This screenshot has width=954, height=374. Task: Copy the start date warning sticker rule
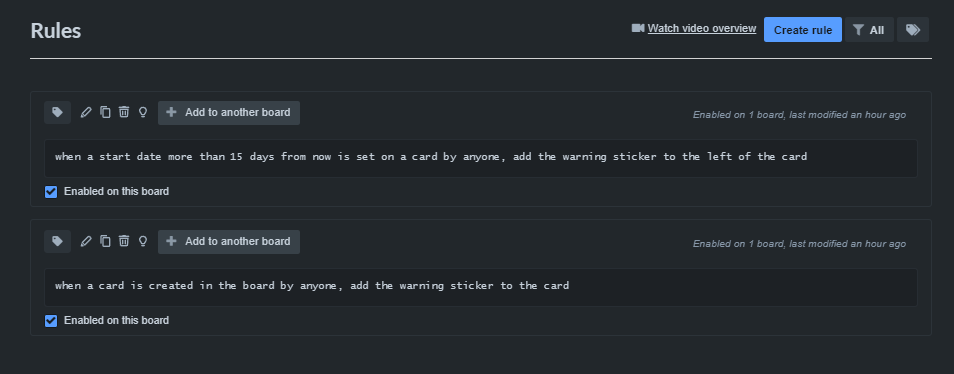[105, 113]
